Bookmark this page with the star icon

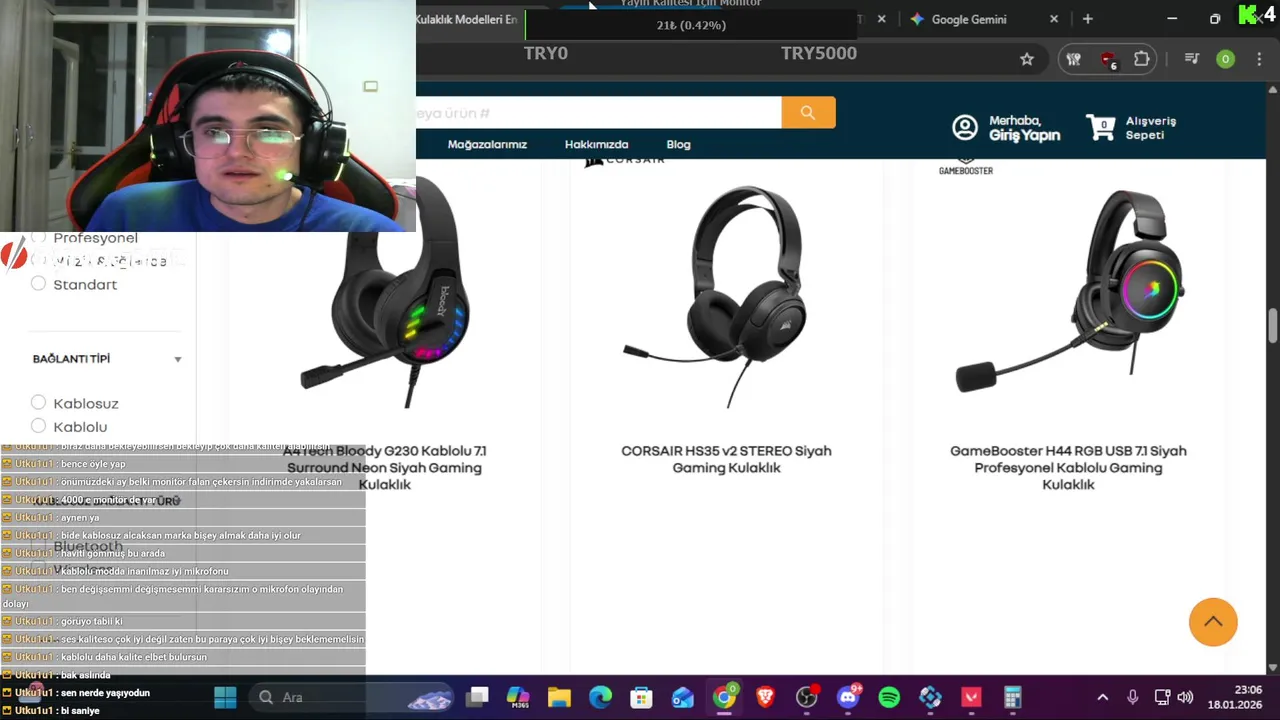click(1027, 59)
